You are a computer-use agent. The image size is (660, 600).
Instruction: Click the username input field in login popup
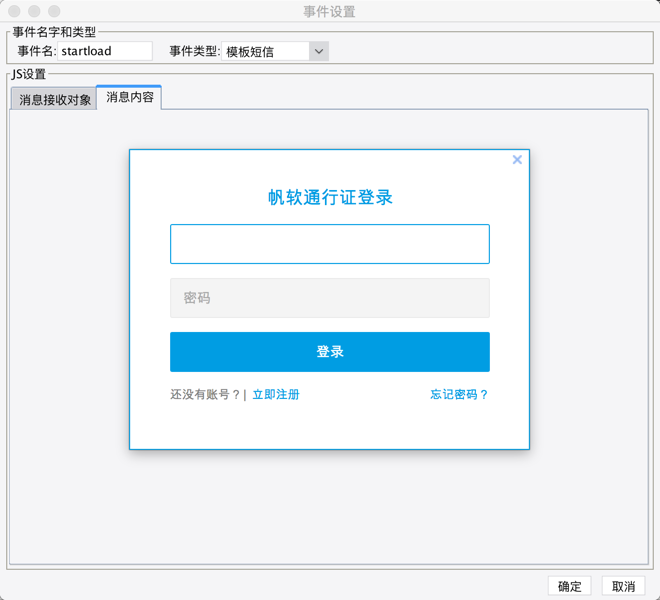(330, 244)
